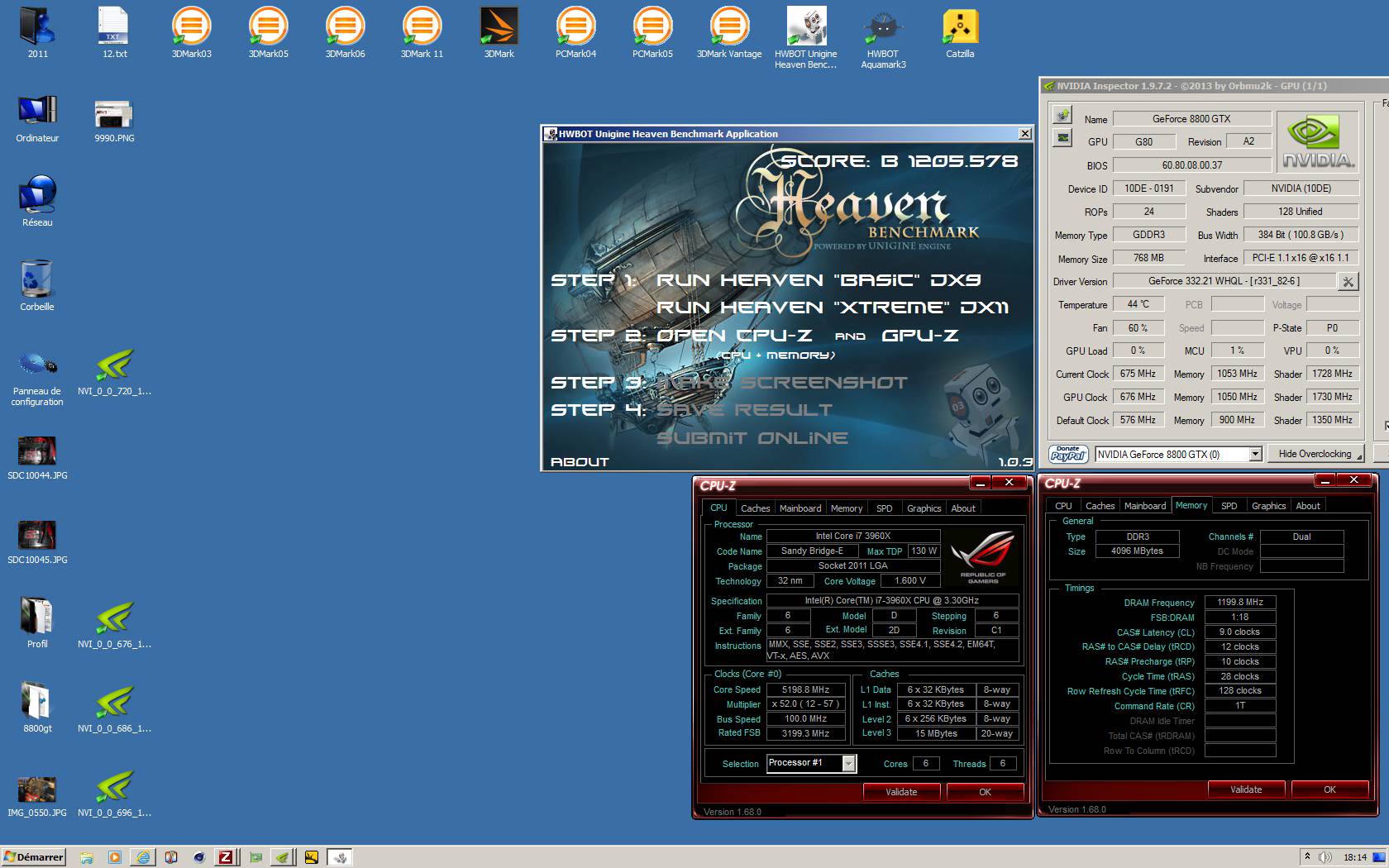Launch the Catzilla desktop icon
This screenshot has height=868, width=1389.
pos(960,31)
